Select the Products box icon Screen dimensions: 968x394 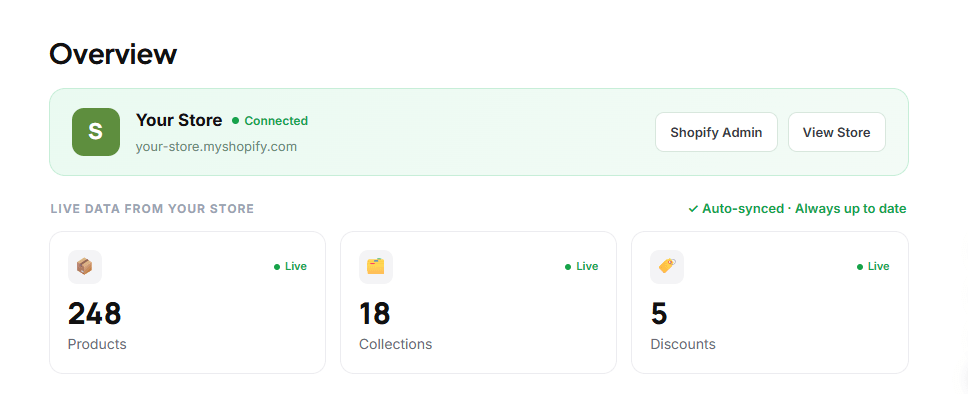point(85,267)
